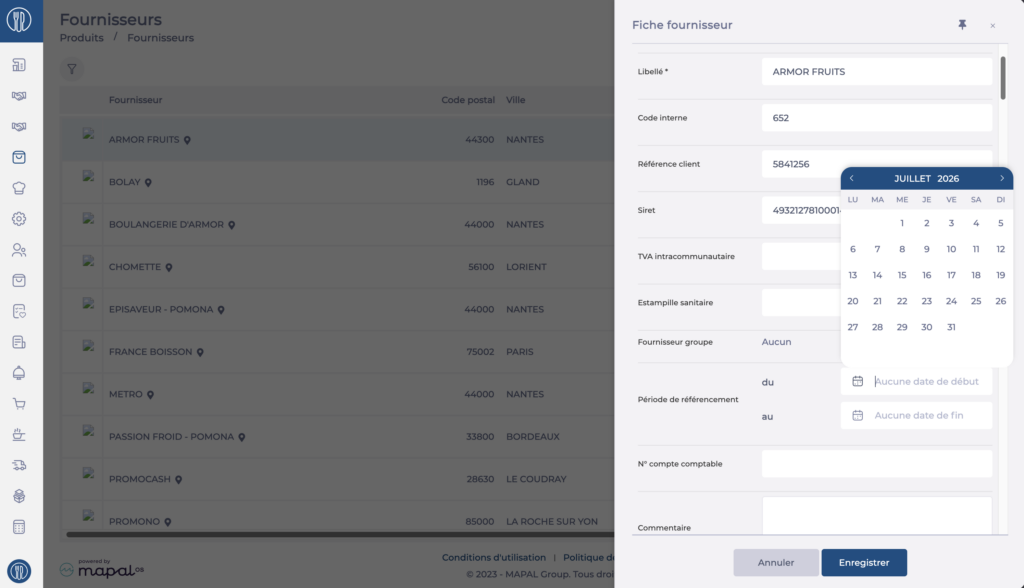Select July 15 in the calendar
Image resolution: width=1024 pixels, height=588 pixels.
click(x=902, y=275)
